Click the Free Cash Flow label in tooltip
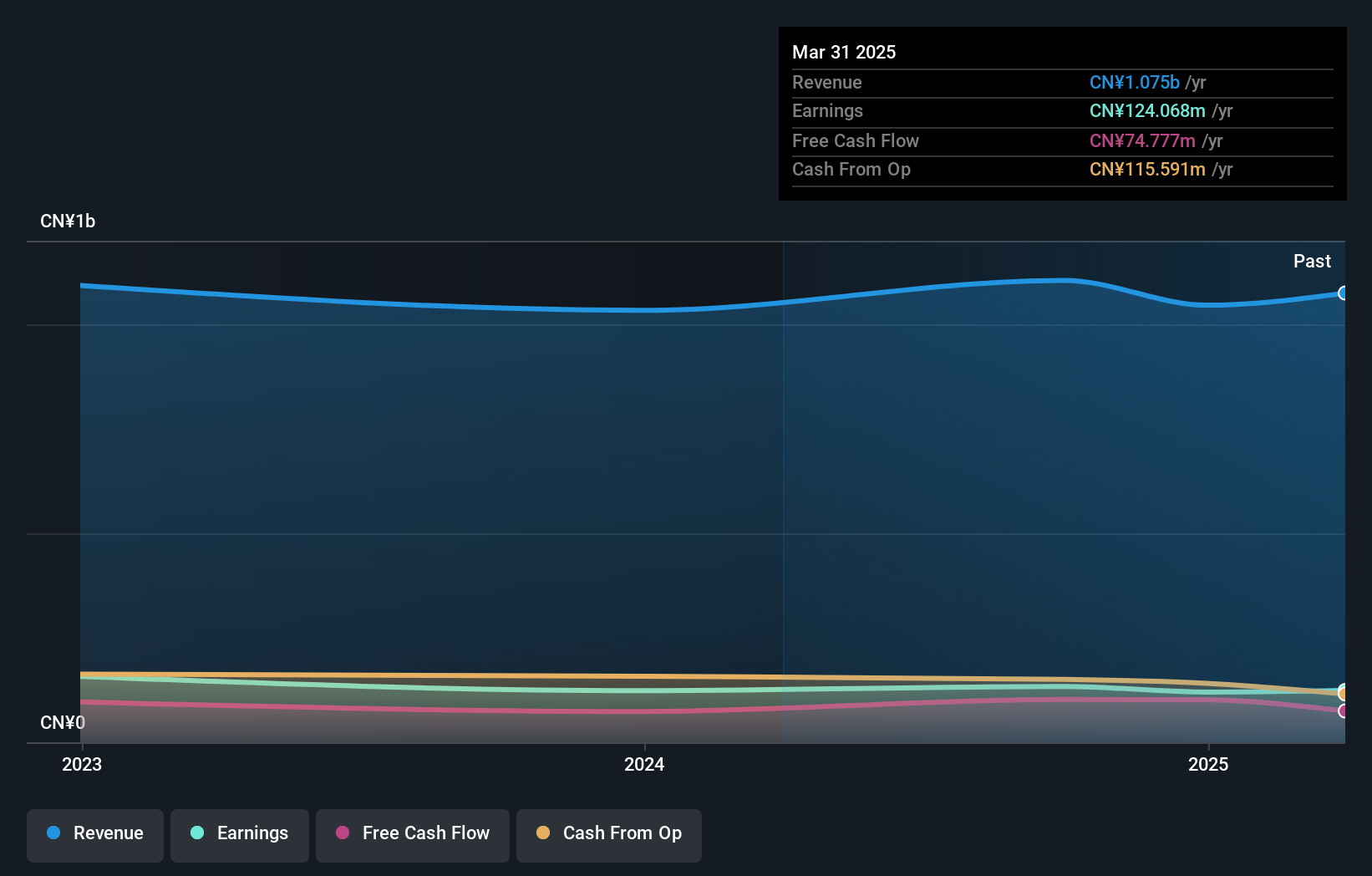This screenshot has width=1372, height=876. point(856,140)
